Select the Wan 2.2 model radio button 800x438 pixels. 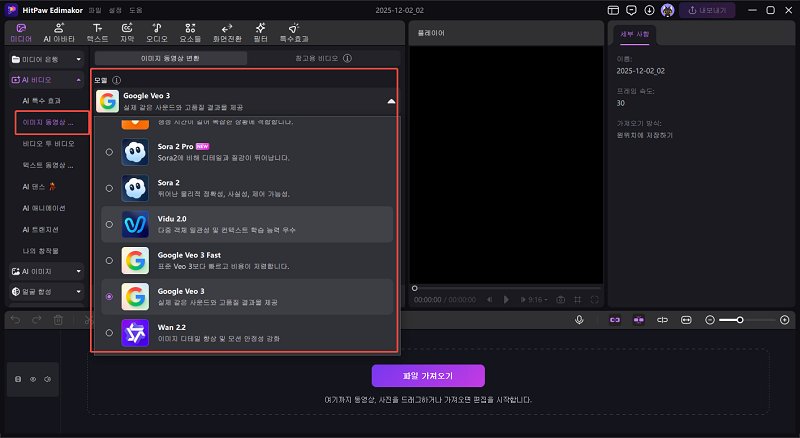point(109,333)
